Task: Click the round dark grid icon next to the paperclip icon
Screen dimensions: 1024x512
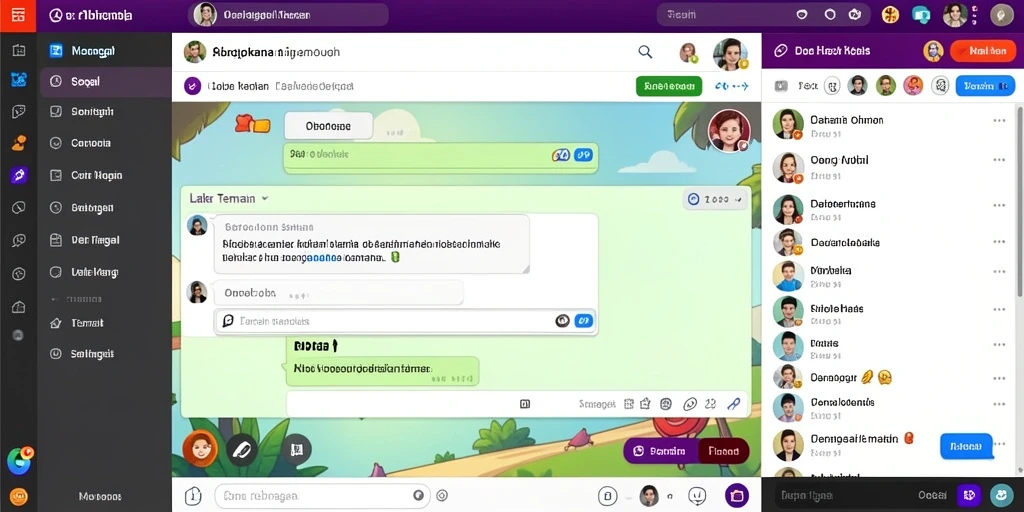Action: coord(297,449)
